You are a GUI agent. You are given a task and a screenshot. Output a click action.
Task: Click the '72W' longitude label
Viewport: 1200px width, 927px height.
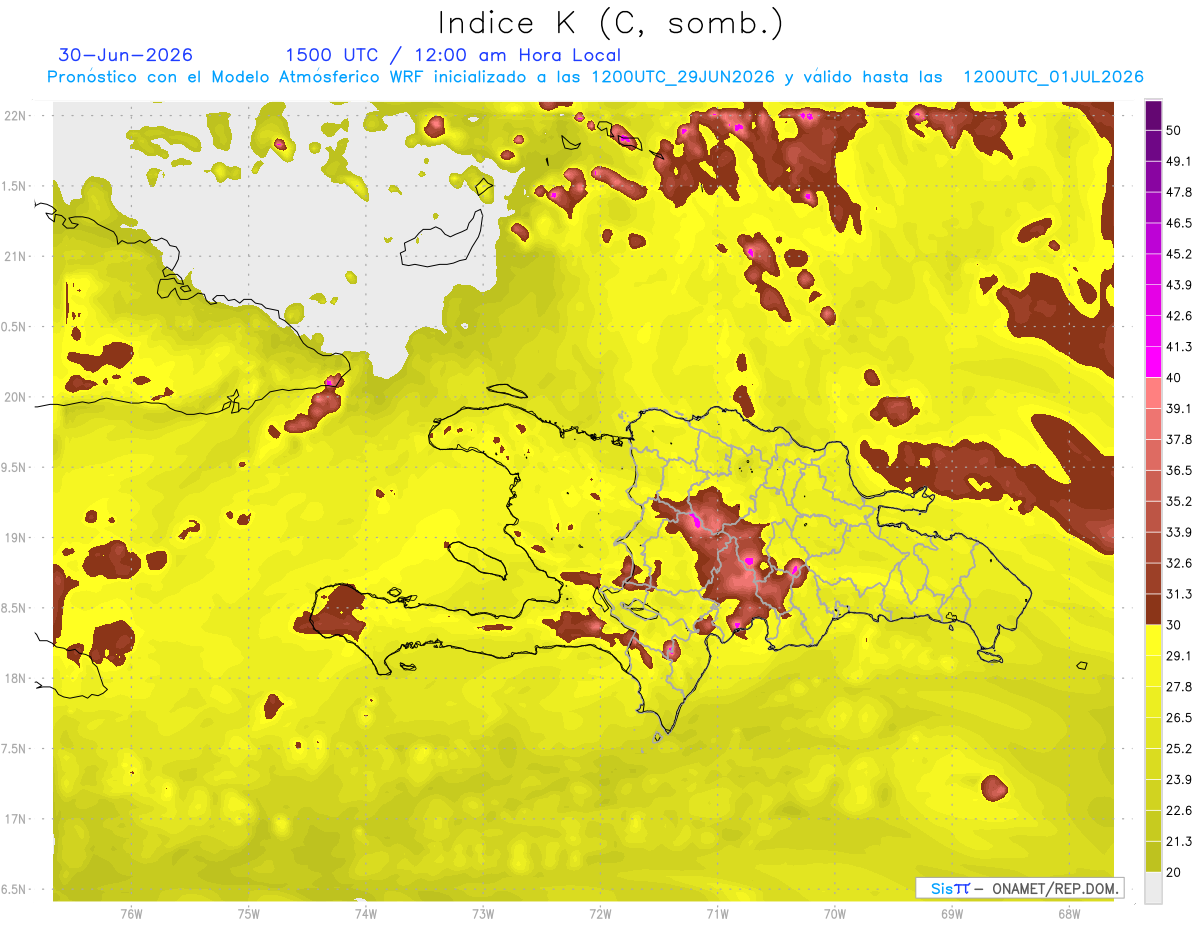coord(600,914)
